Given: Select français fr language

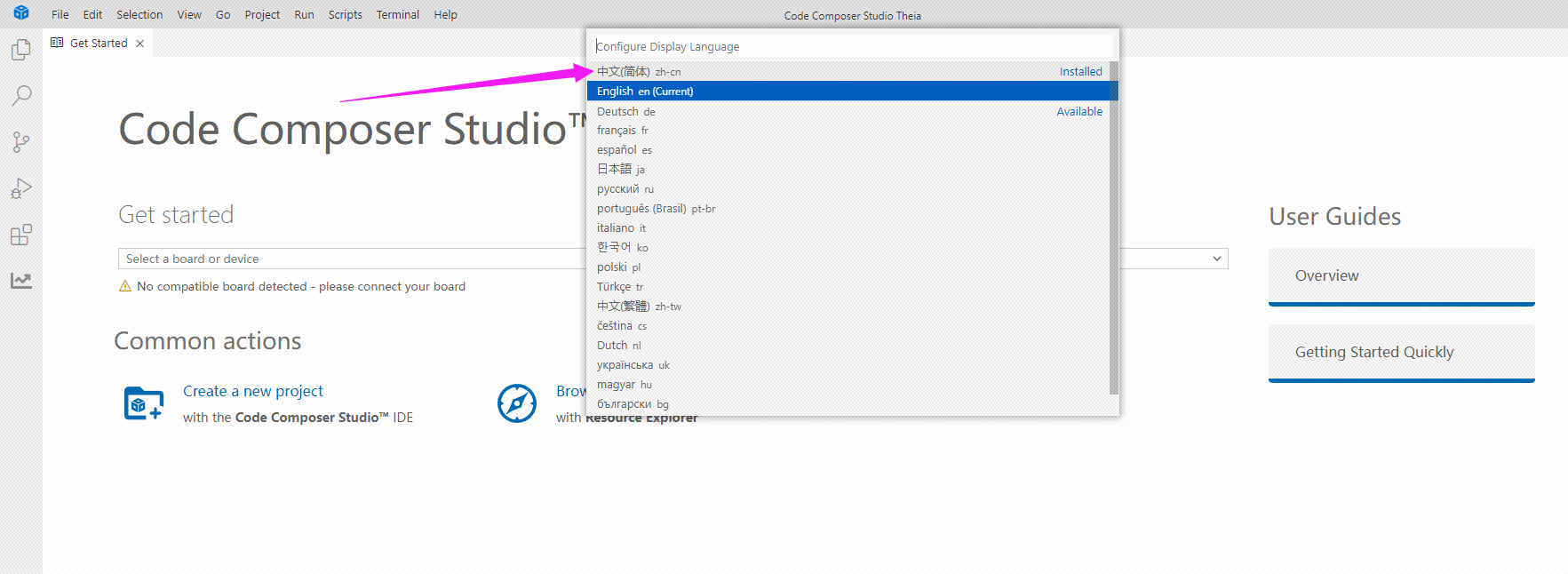Looking at the screenshot, I should [848, 131].
